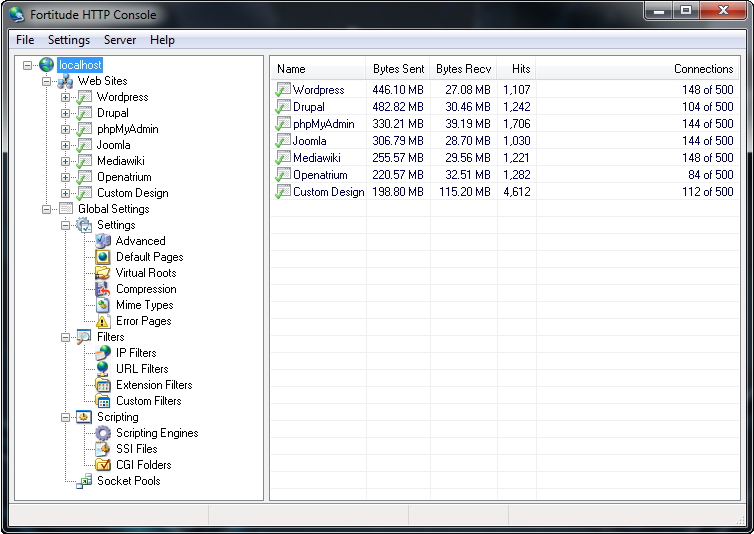Screen dimensions: 754x534
Task: Collapse the Filters tree branch
Action: tap(66, 337)
